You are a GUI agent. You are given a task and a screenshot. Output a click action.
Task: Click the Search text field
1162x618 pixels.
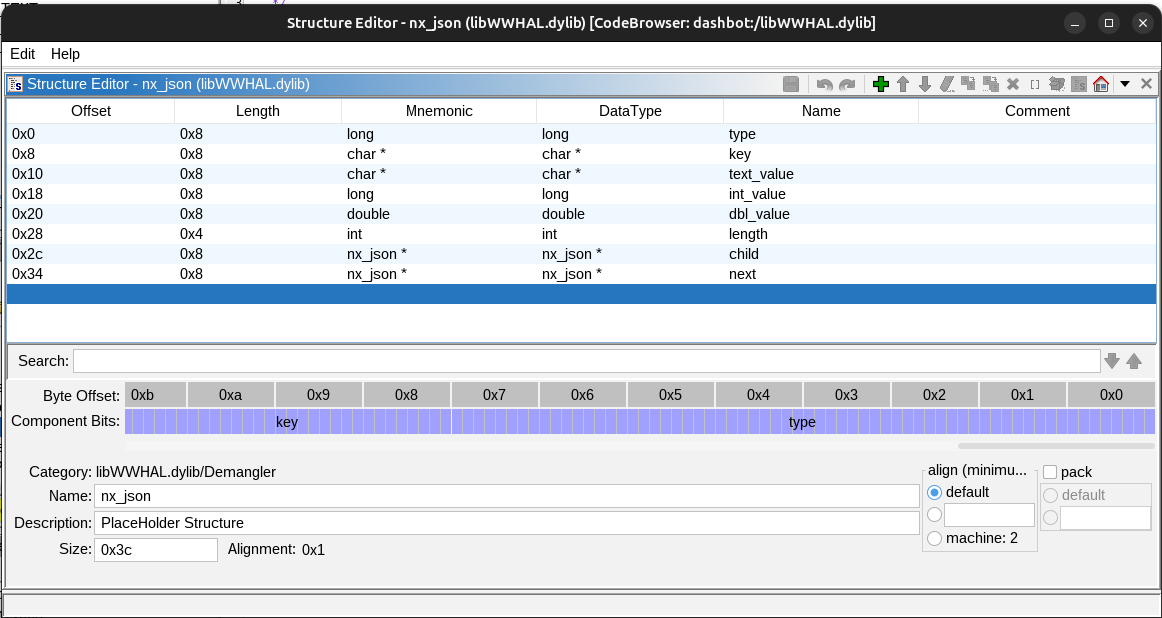(x=586, y=361)
